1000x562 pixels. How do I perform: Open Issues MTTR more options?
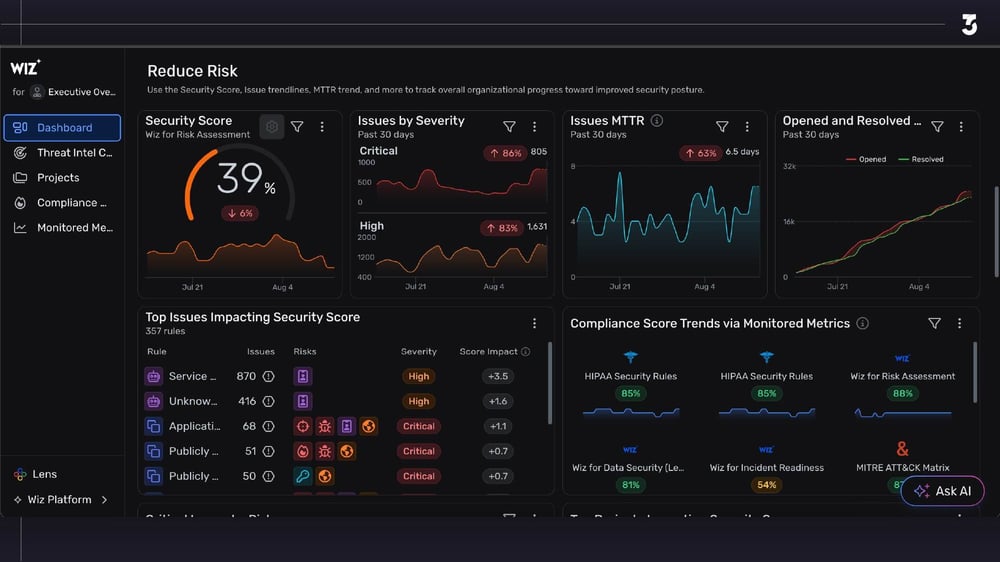click(747, 126)
